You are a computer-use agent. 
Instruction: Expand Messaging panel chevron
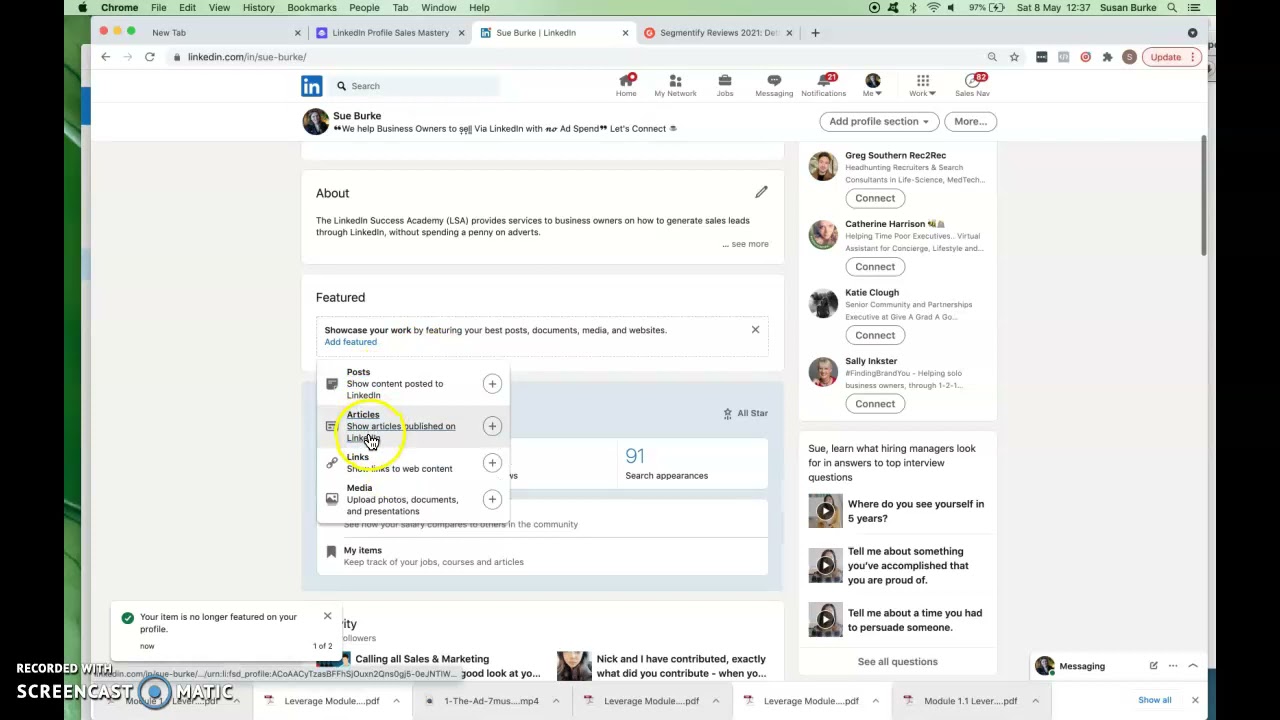tap(1193, 666)
